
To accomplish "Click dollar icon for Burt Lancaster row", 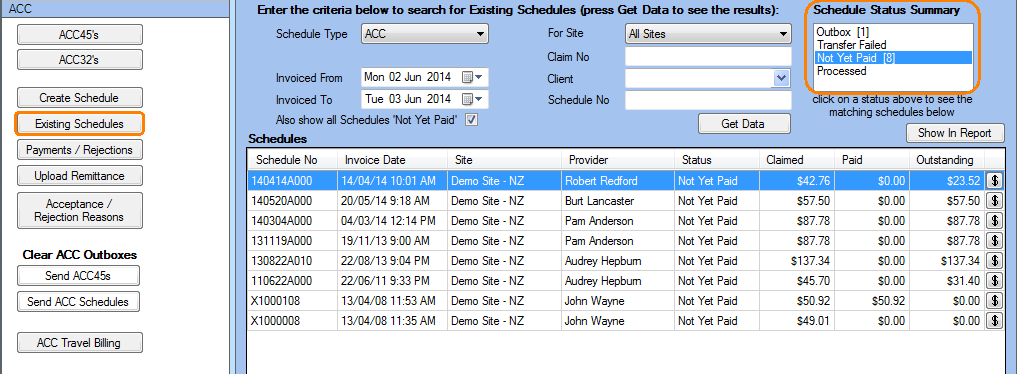I will (x=994, y=201).
